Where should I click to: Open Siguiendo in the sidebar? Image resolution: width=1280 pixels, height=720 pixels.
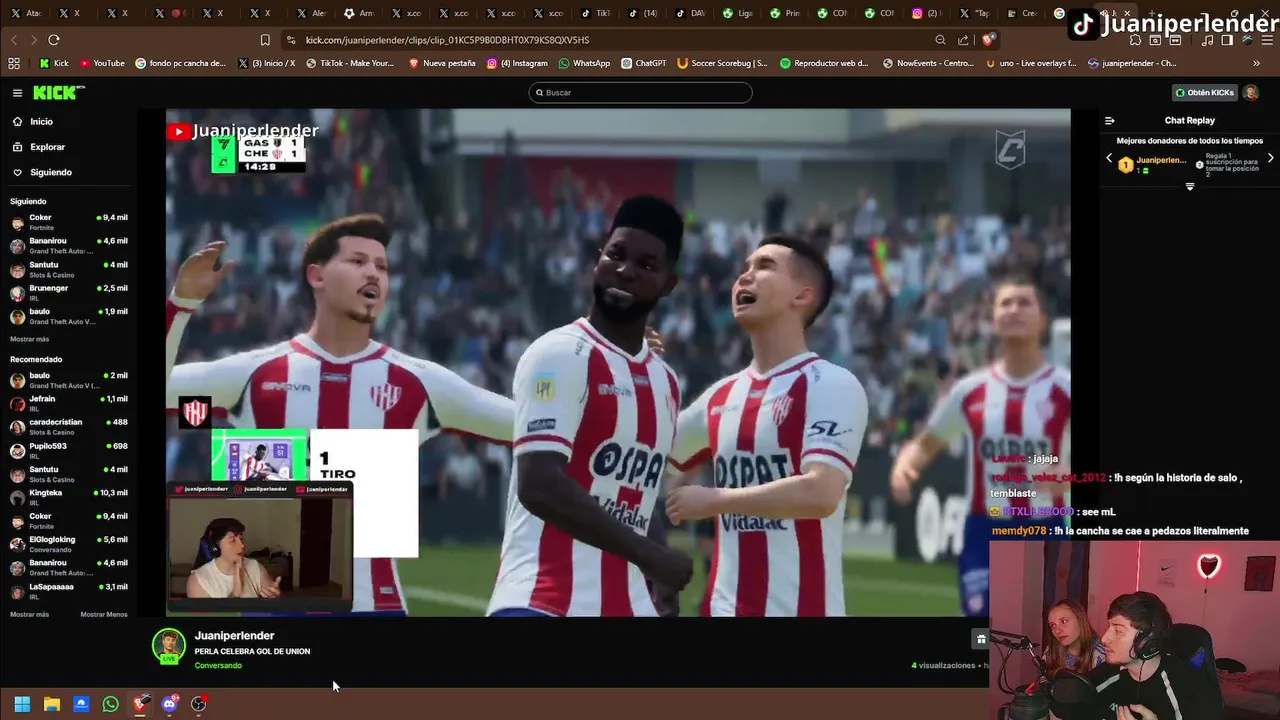50,172
